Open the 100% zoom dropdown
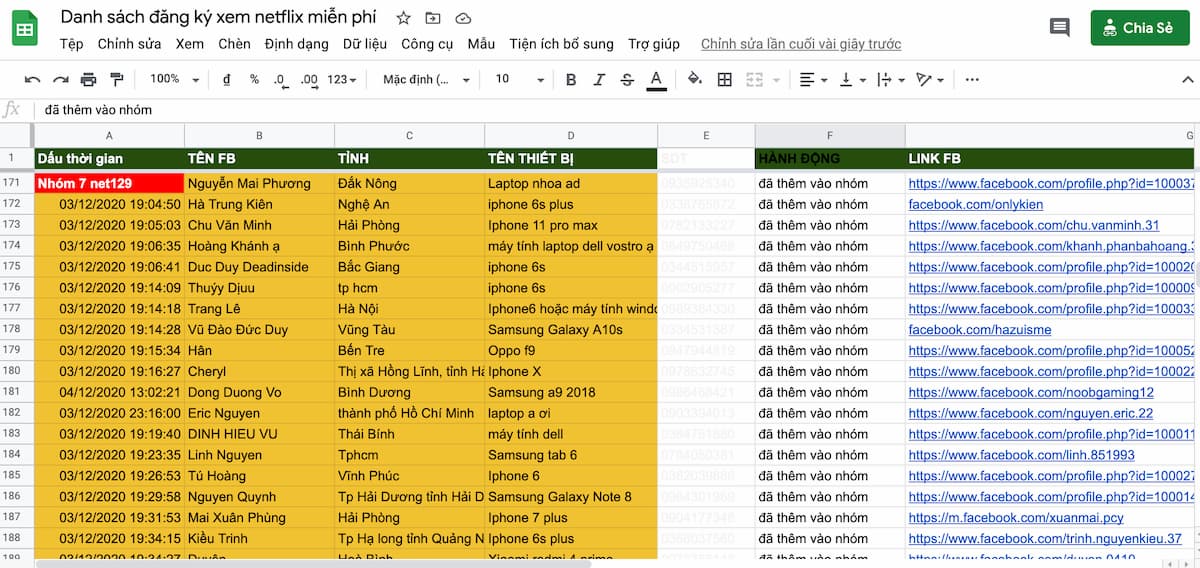This screenshot has height=568, width=1200. point(174,80)
